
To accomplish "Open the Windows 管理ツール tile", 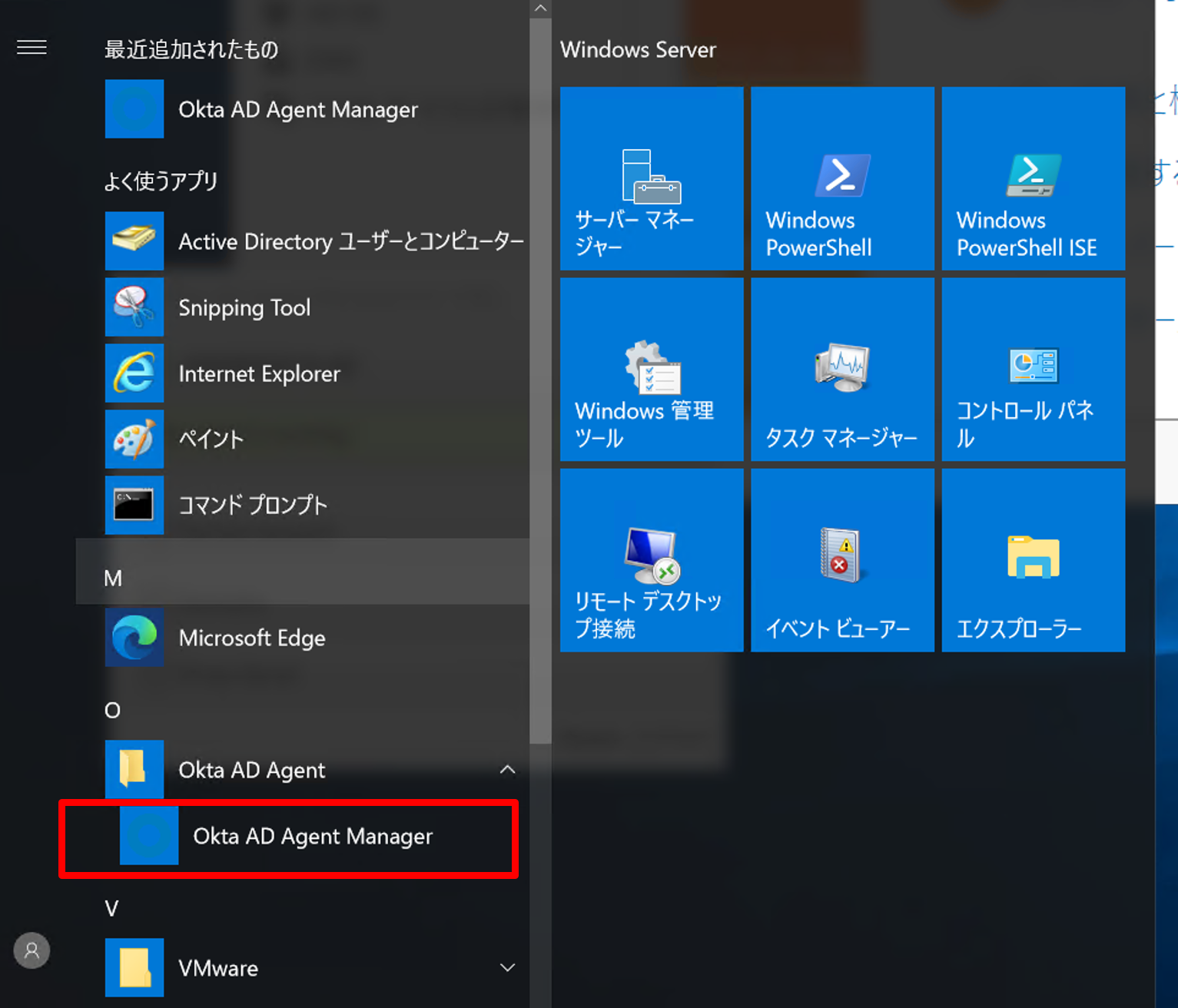I will (x=652, y=370).
